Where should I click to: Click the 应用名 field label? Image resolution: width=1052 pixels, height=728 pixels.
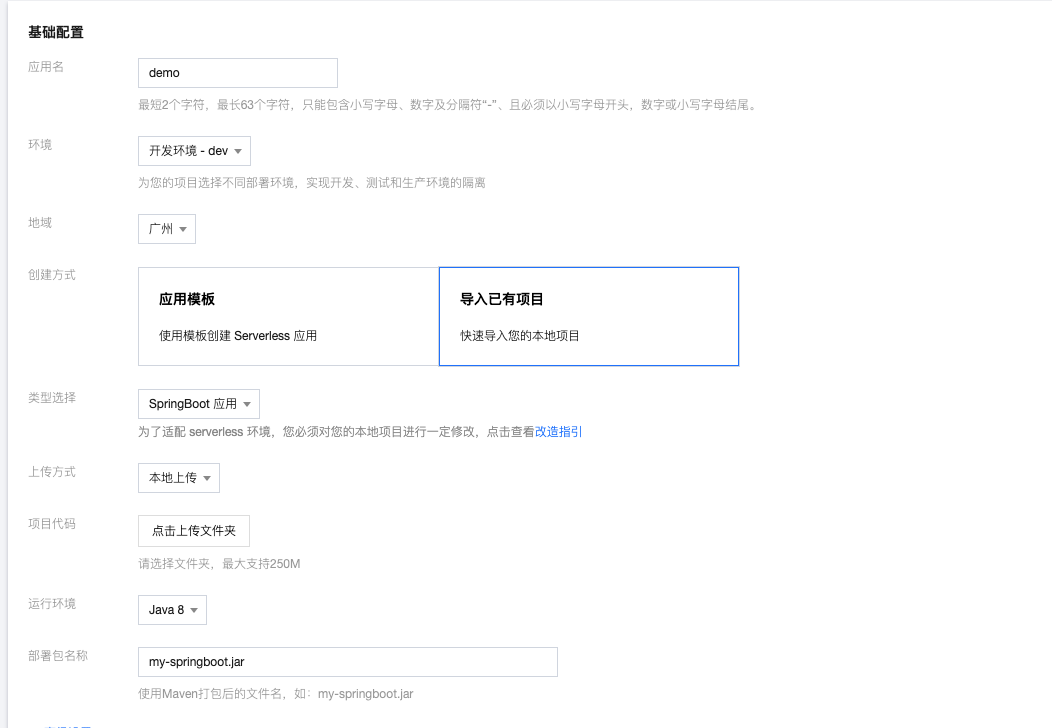(46, 66)
